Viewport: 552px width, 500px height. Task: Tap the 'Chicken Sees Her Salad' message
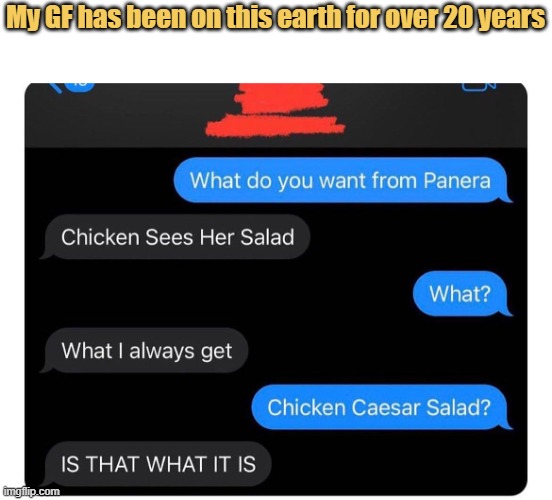pyautogui.click(x=175, y=237)
